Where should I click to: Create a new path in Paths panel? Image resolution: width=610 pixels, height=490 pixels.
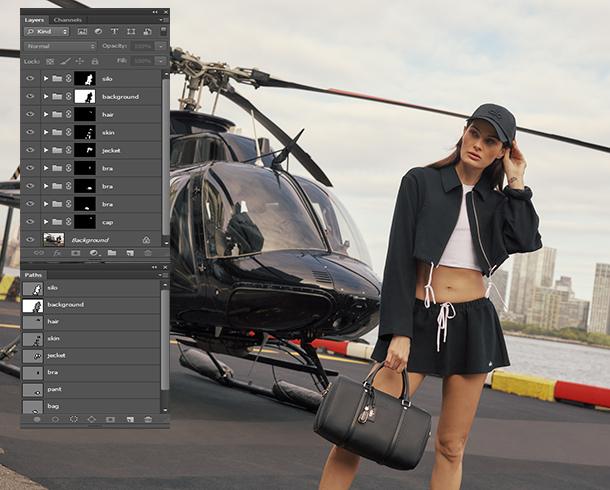130,419
